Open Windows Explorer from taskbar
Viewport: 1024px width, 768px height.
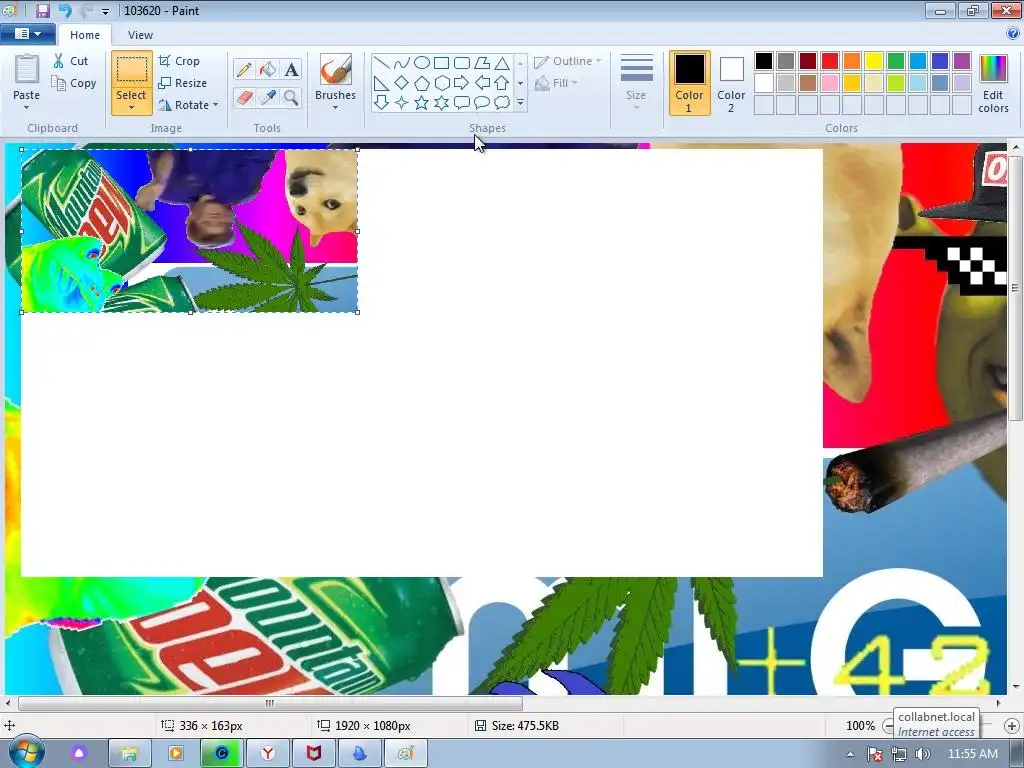pos(129,754)
